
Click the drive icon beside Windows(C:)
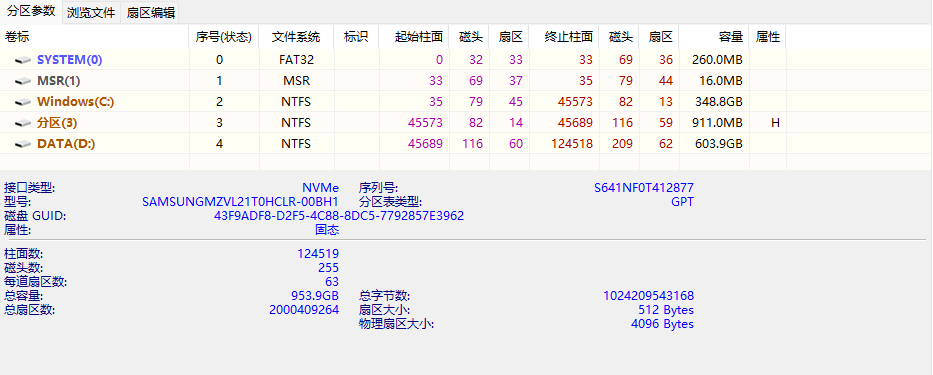[23, 102]
